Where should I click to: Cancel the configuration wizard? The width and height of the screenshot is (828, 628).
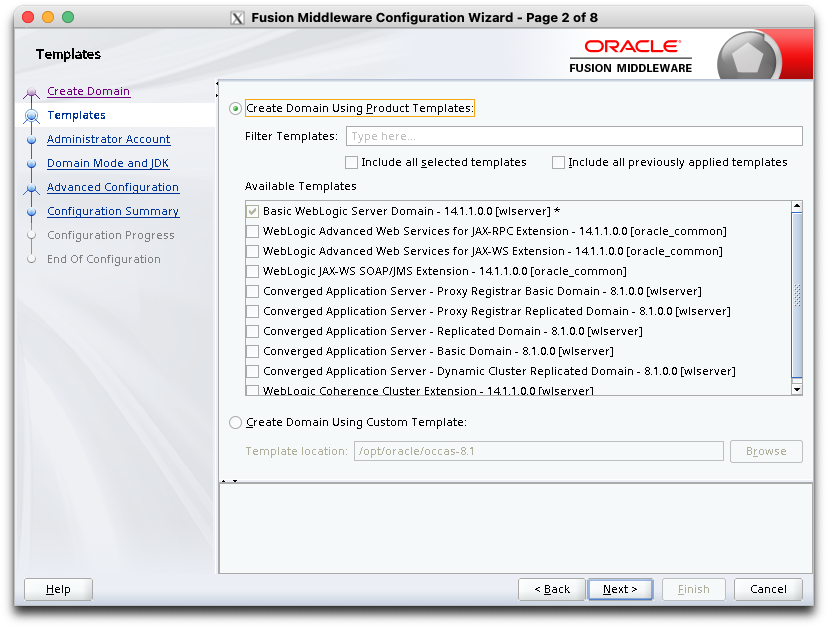tap(768, 589)
